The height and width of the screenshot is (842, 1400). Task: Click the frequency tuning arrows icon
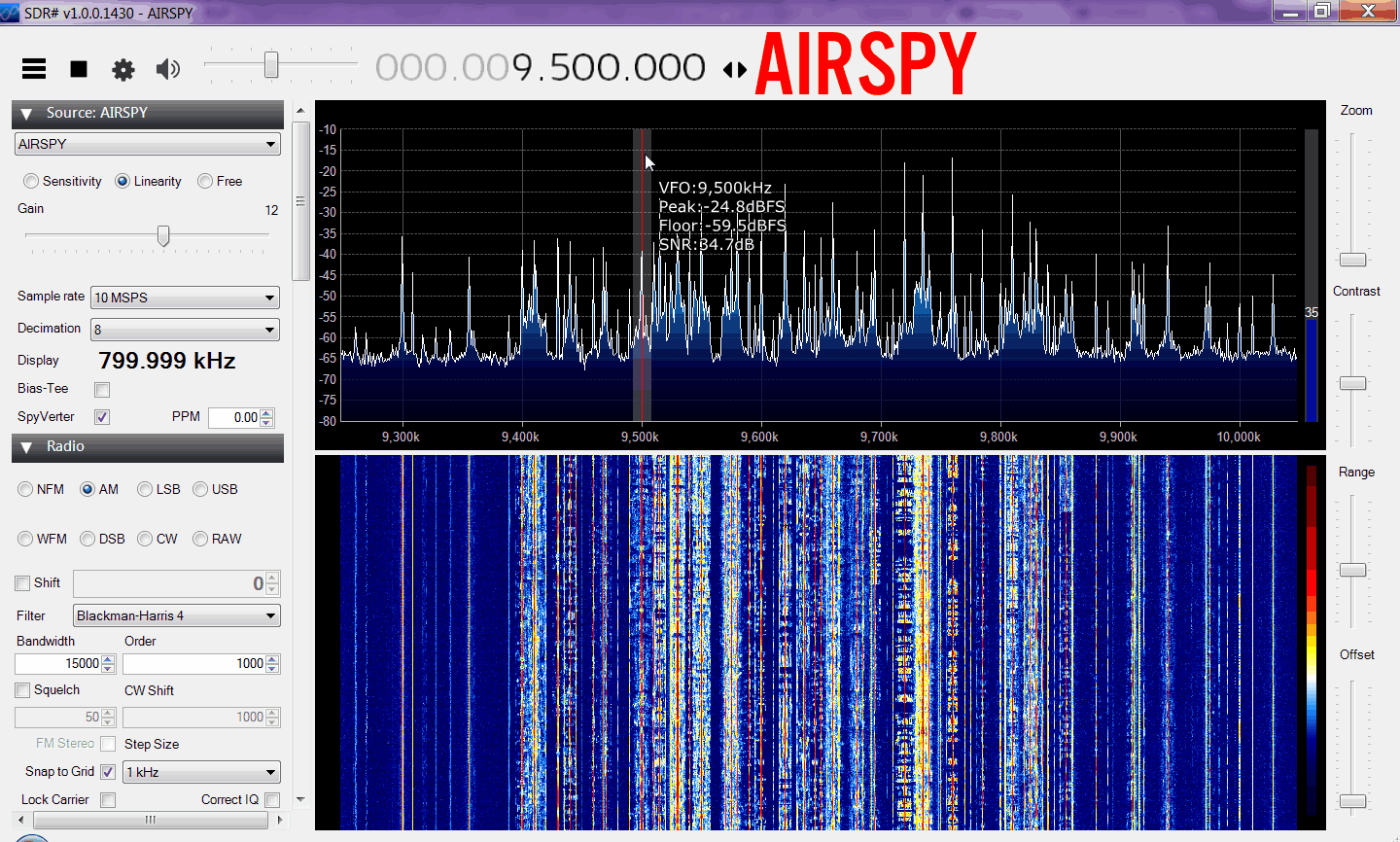coord(735,69)
